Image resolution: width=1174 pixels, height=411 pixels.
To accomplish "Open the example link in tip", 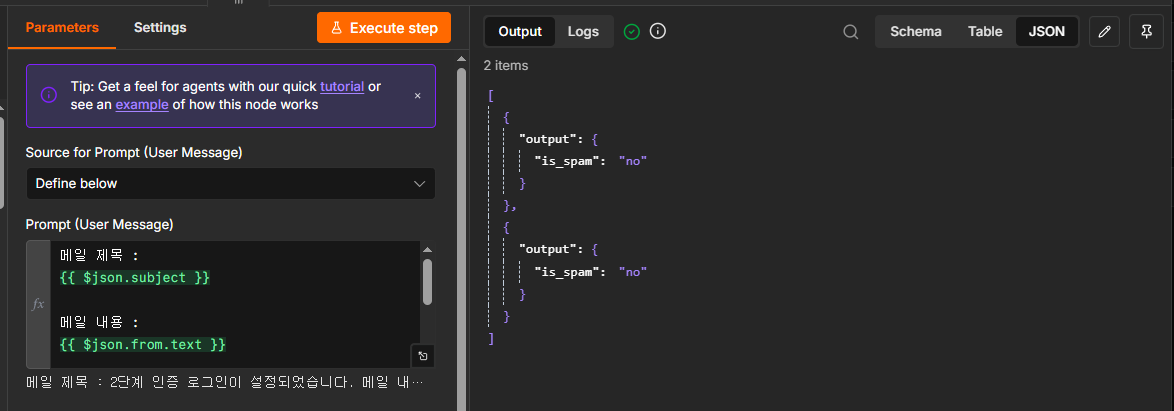I will tap(142, 105).
